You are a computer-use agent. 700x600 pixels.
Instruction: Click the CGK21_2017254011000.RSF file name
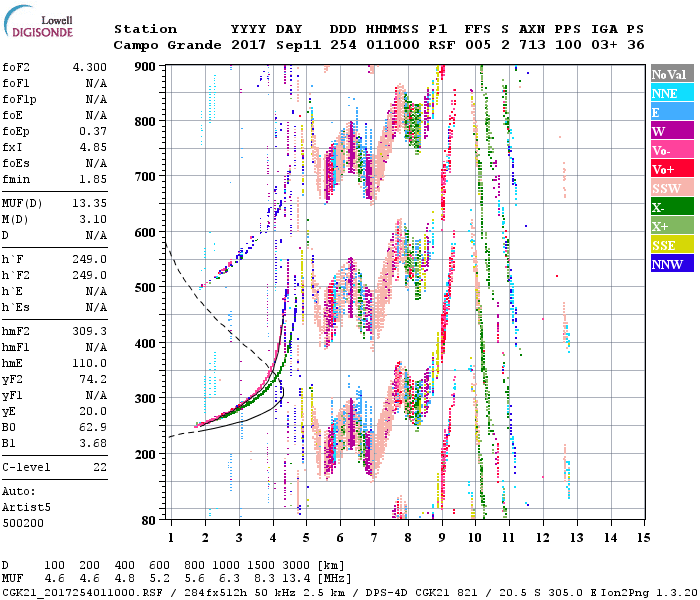[x=82, y=593]
